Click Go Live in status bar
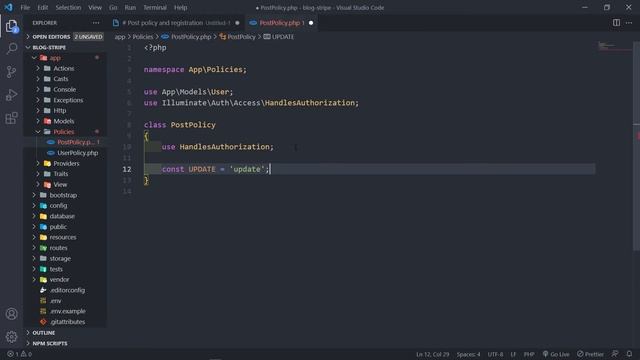640x360 pixels. tap(556, 354)
